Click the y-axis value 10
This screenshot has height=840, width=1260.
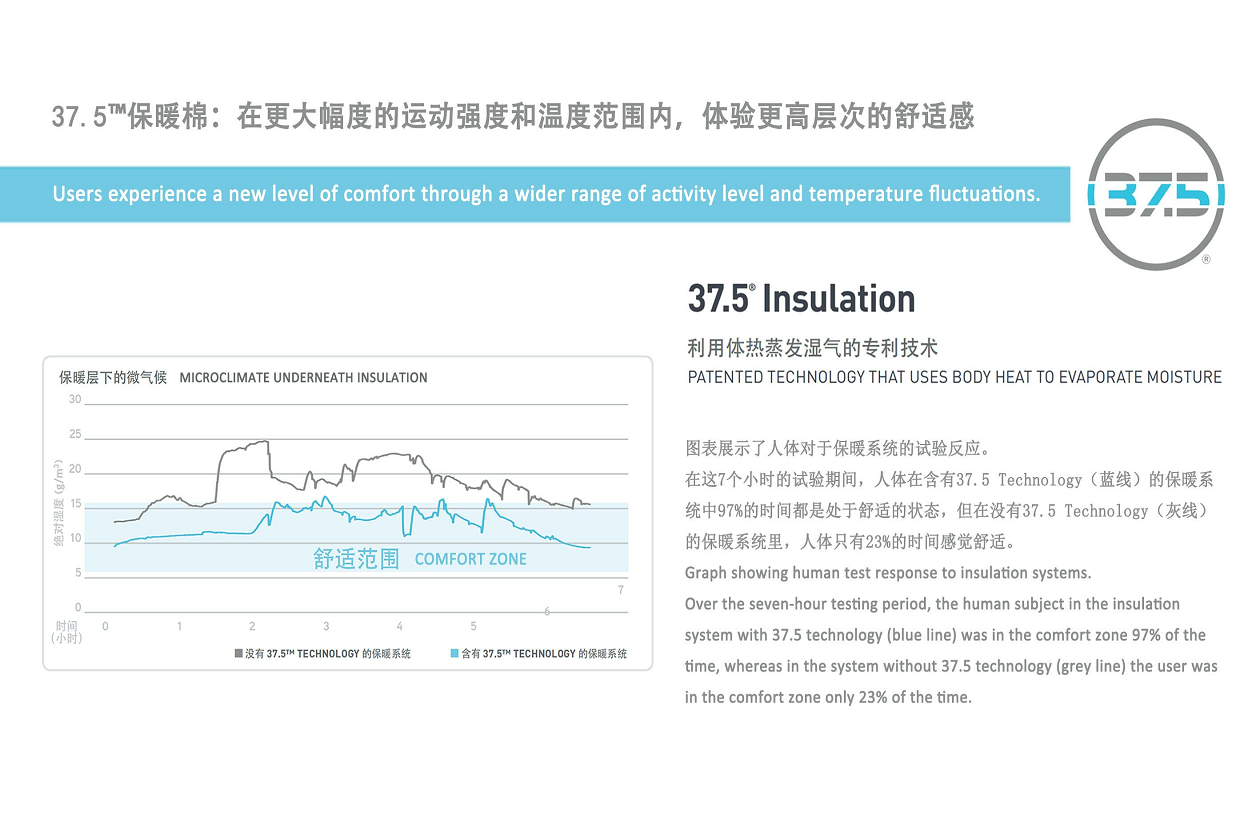[x=75, y=539]
